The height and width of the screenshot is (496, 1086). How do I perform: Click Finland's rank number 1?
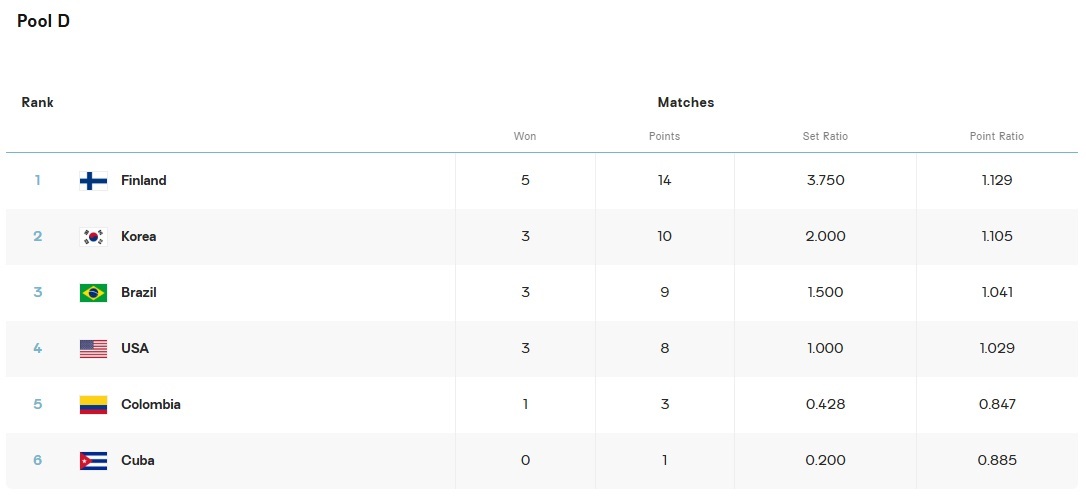pyautogui.click(x=38, y=181)
